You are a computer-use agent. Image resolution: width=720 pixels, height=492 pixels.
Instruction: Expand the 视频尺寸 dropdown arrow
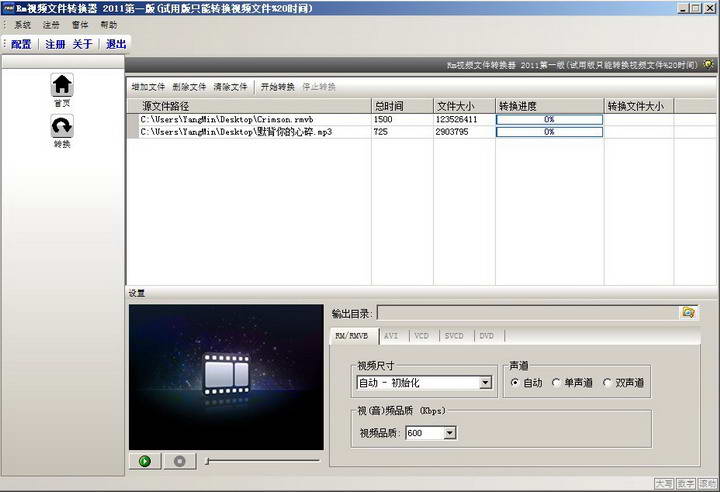coord(485,382)
